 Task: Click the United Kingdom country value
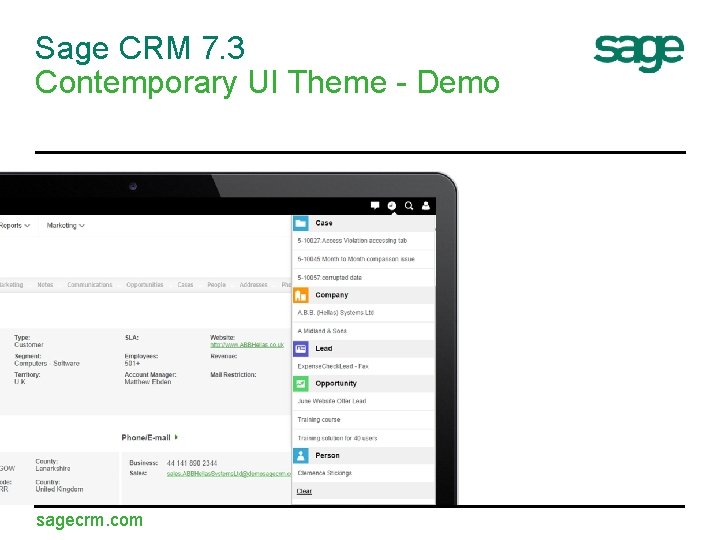[x=59, y=489]
